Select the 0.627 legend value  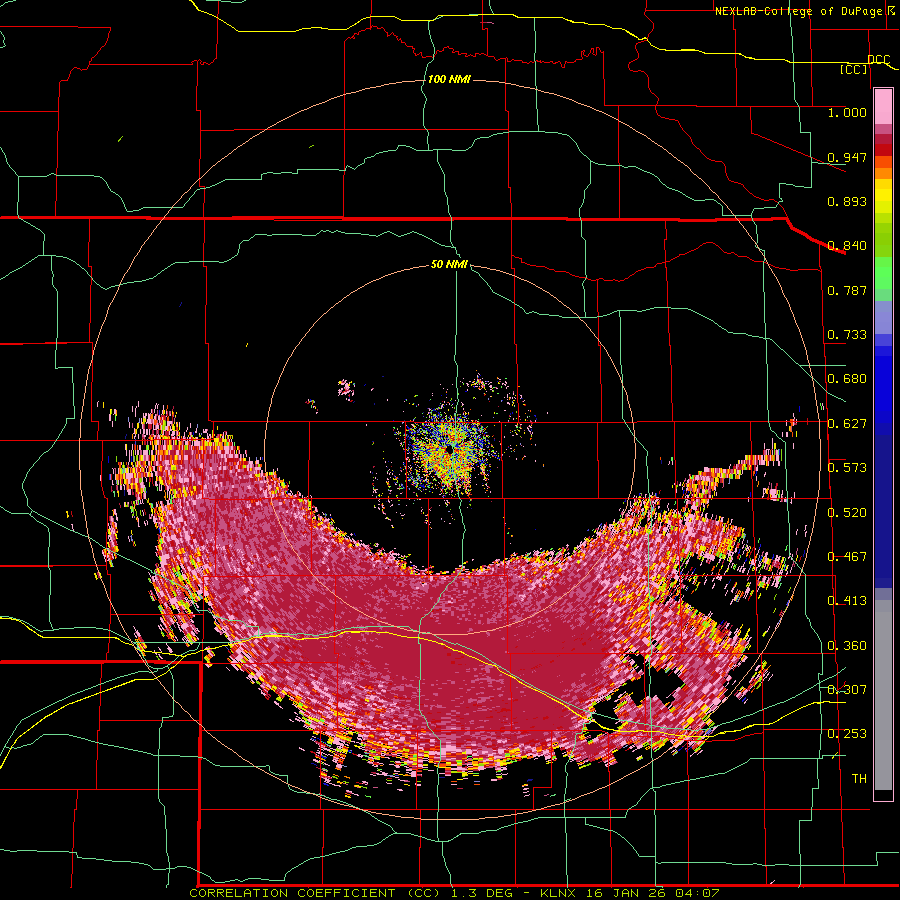(847, 424)
